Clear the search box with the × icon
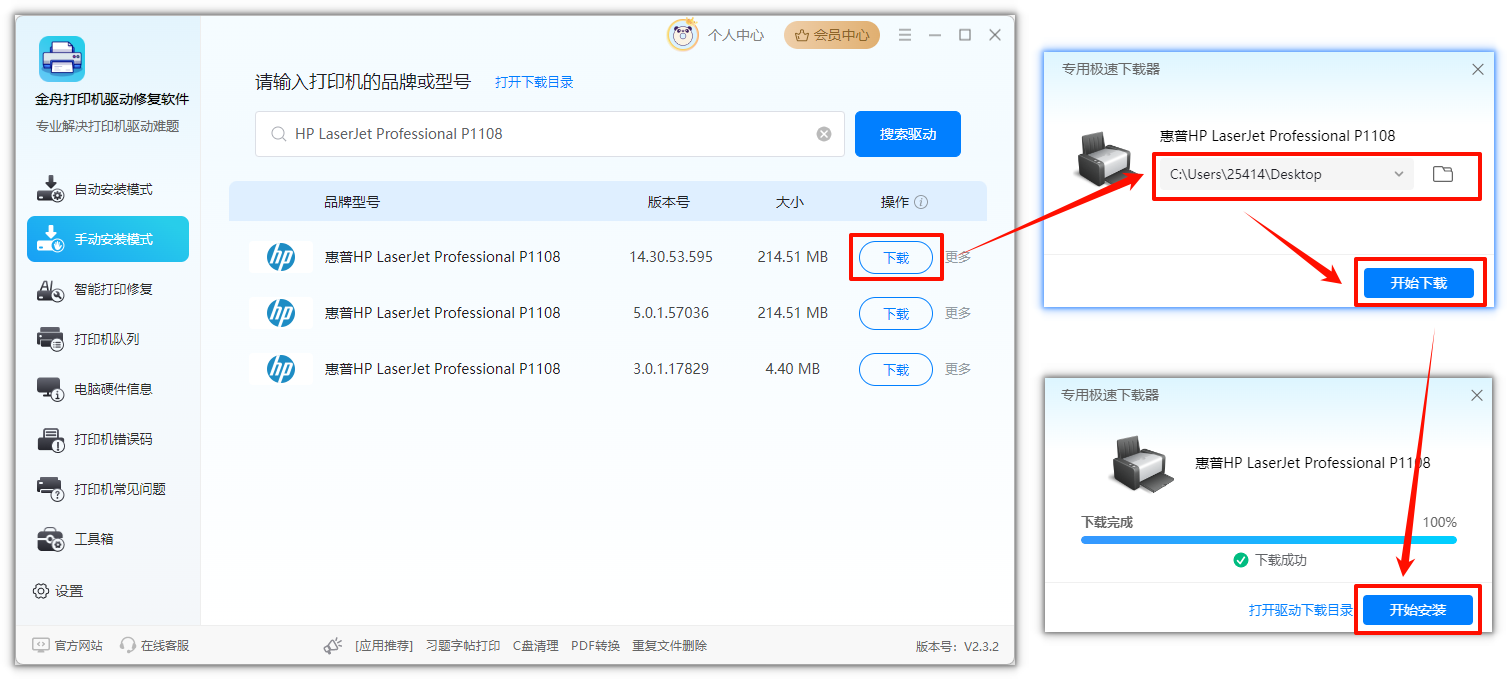The image size is (1507, 680). (x=823, y=133)
